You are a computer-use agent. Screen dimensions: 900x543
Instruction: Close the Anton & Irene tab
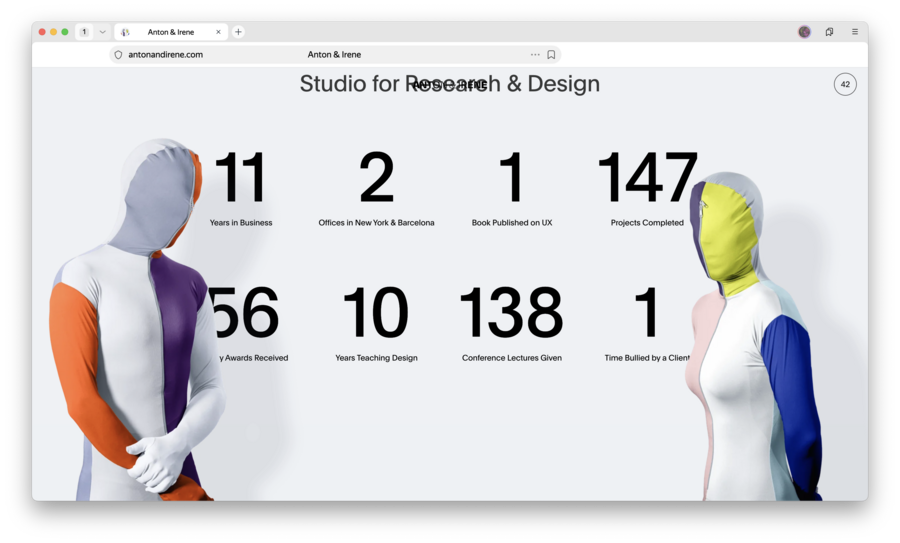click(218, 32)
